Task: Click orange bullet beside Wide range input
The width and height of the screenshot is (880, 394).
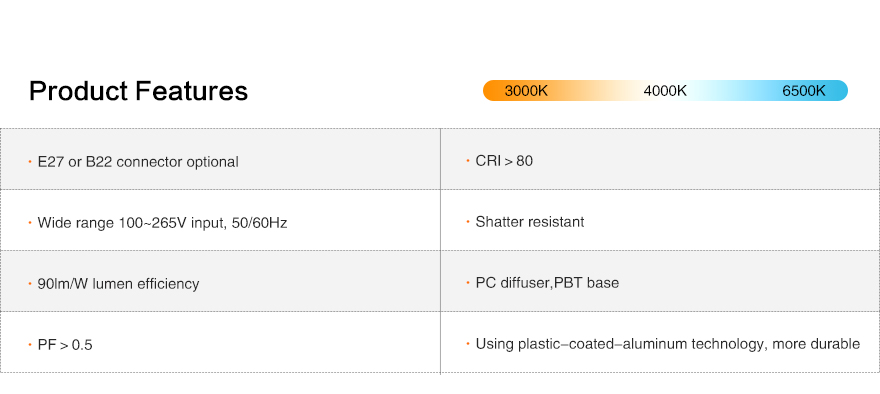Action: 30,222
